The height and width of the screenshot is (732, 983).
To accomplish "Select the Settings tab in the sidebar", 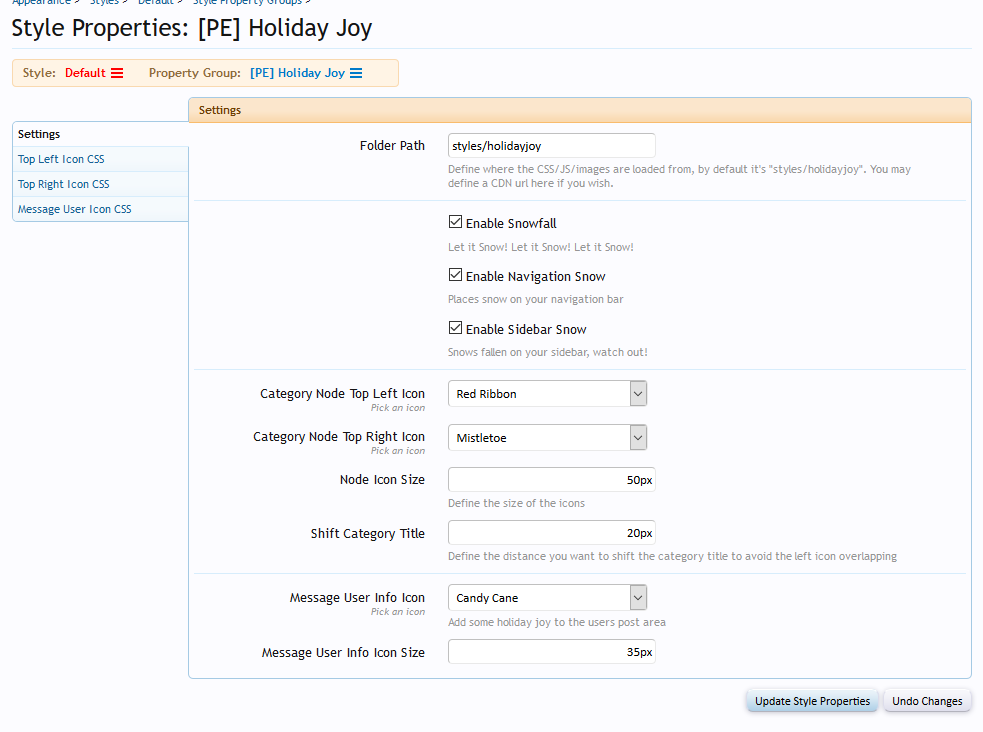I will pyautogui.click(x=100, y=134).
